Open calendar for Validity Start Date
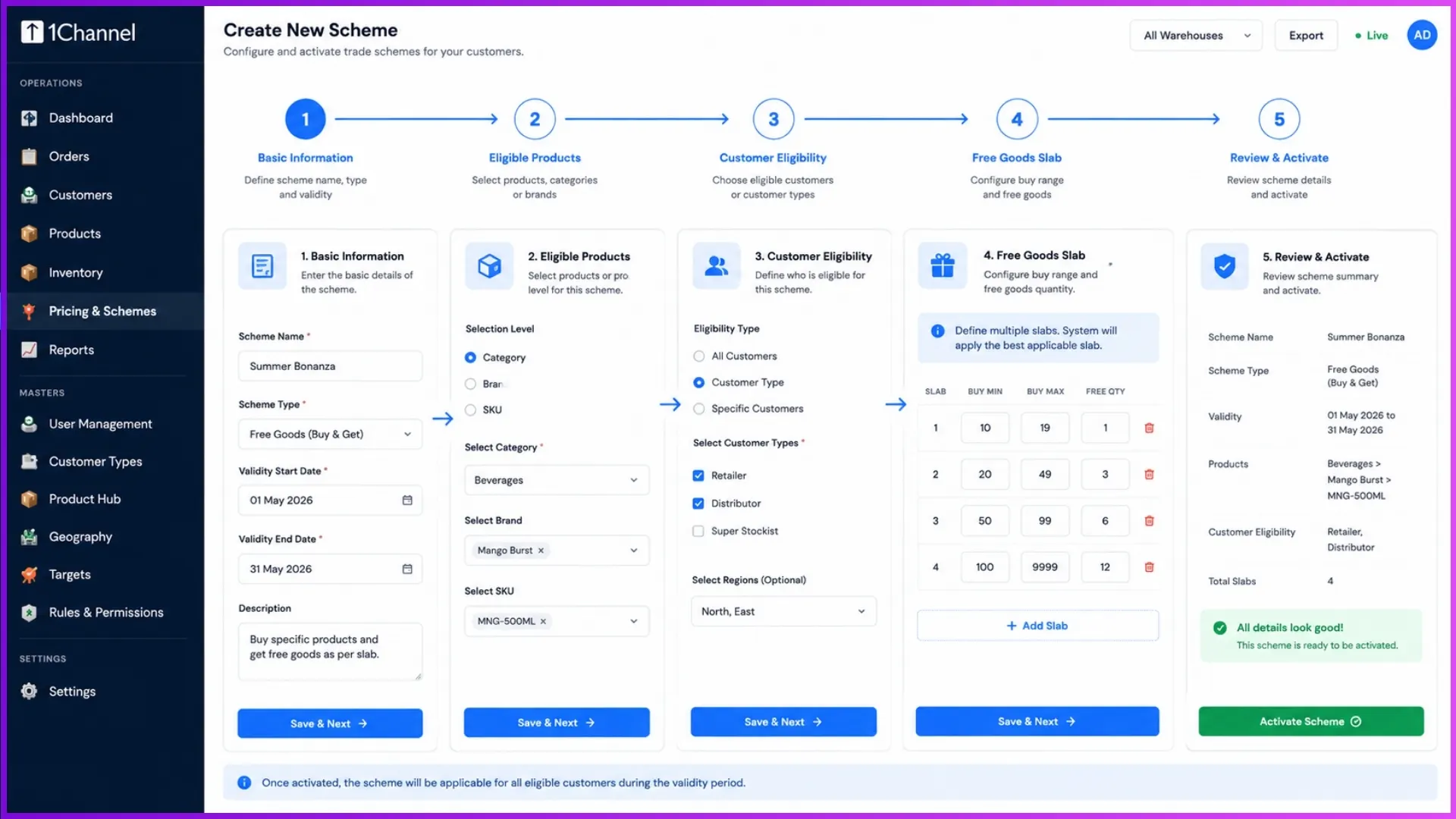1456x819 pixels. (407, 500)
